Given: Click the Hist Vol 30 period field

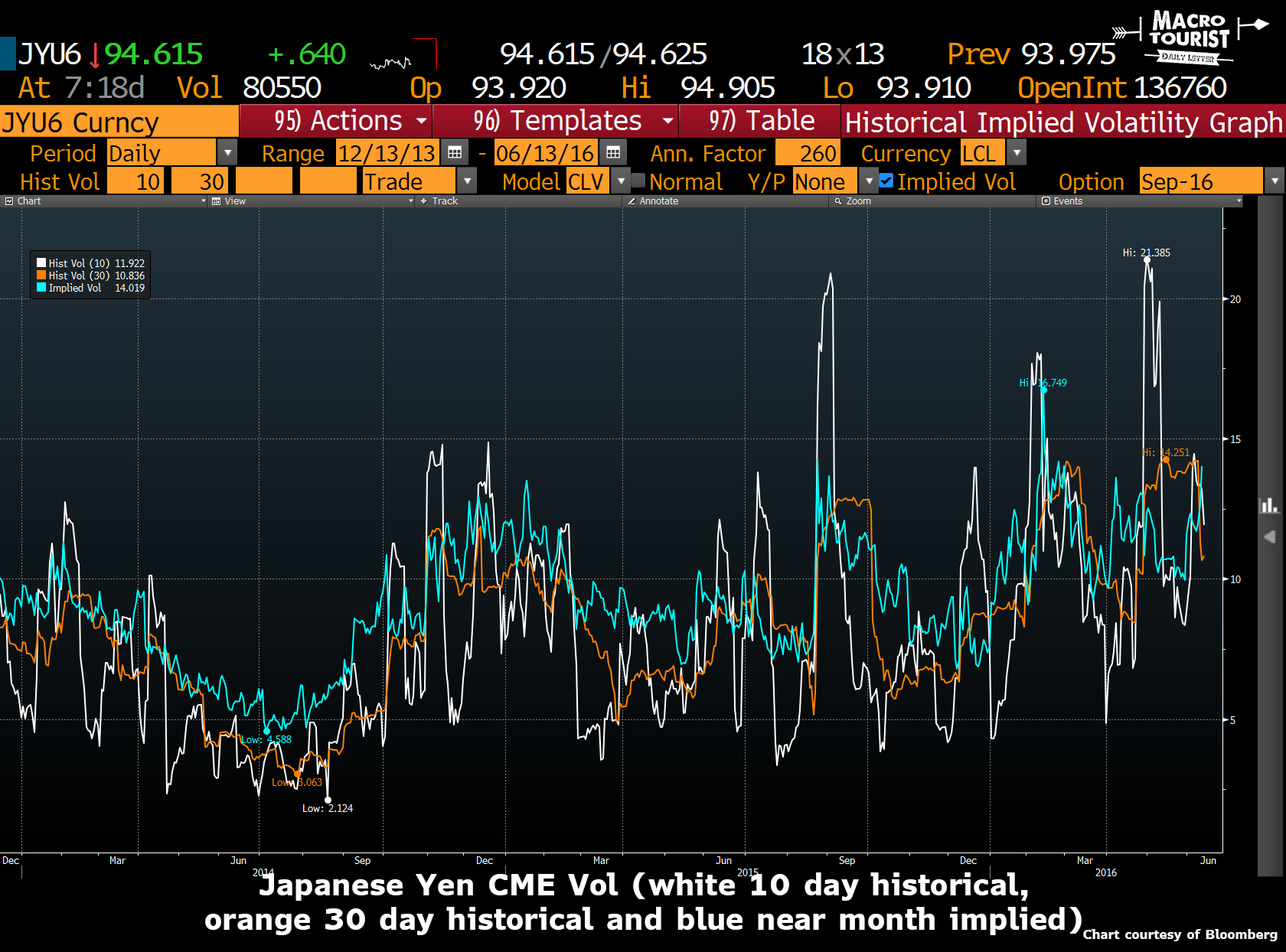Looking at the screenshot, I should coord(199,181).
